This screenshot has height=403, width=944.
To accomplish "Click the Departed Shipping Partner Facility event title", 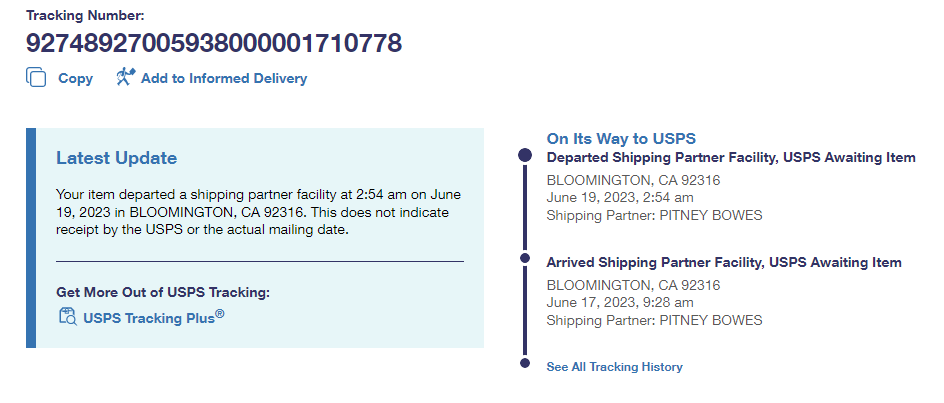I will [x=730, y=158].
